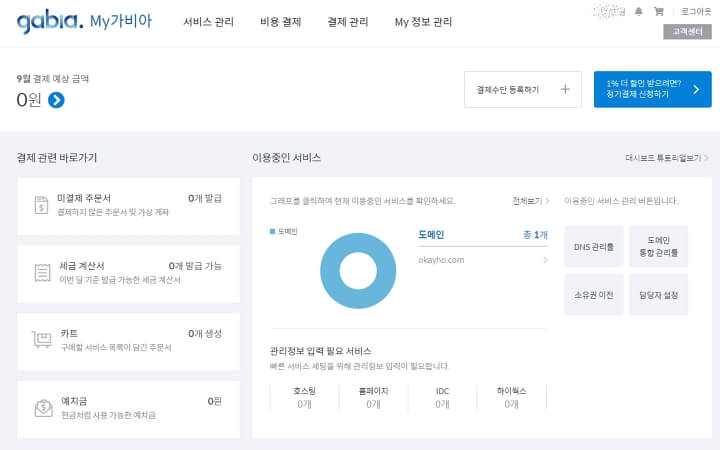Click the 도메인 통합 관리툴 button

(x=658, y=247)
